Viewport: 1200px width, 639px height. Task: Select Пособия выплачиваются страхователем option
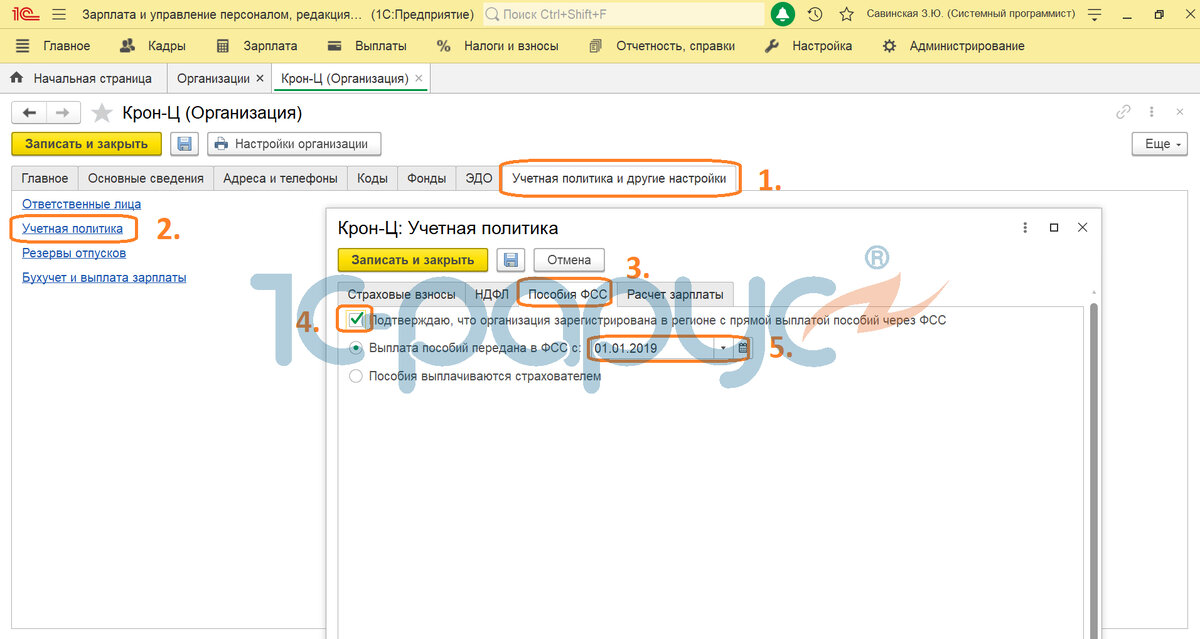(356, 376)
